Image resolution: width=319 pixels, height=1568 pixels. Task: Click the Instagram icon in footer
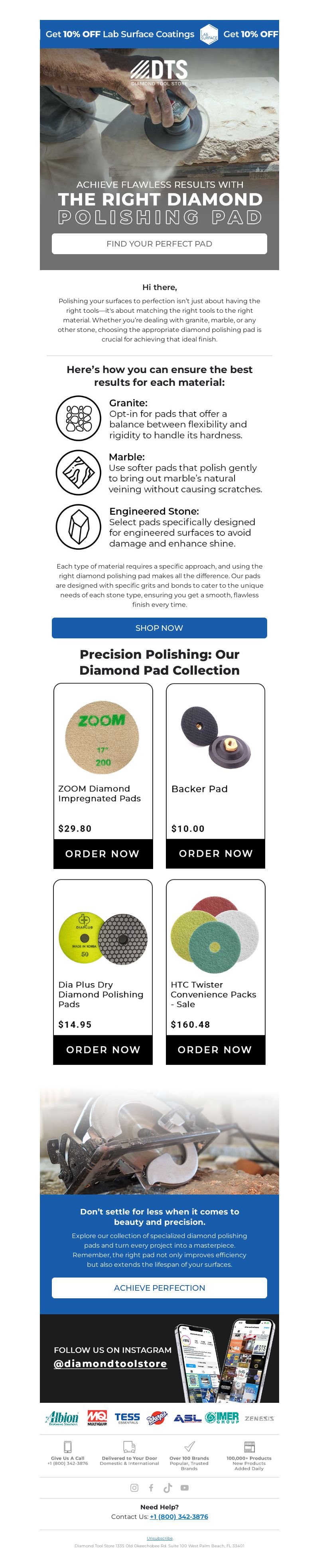tap(134, 1488)
